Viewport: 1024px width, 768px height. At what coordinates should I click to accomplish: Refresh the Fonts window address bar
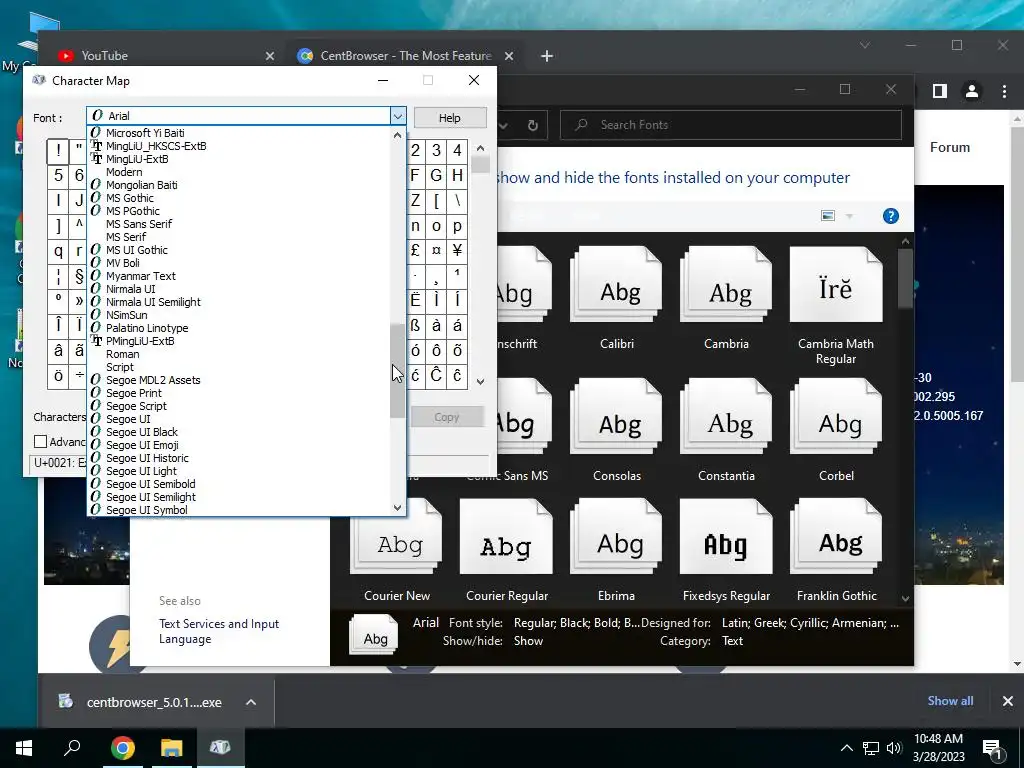coord(533,125)
